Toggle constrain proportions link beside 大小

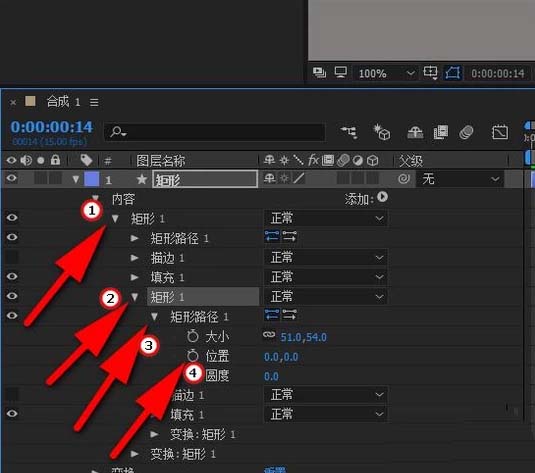coord(269,335)
